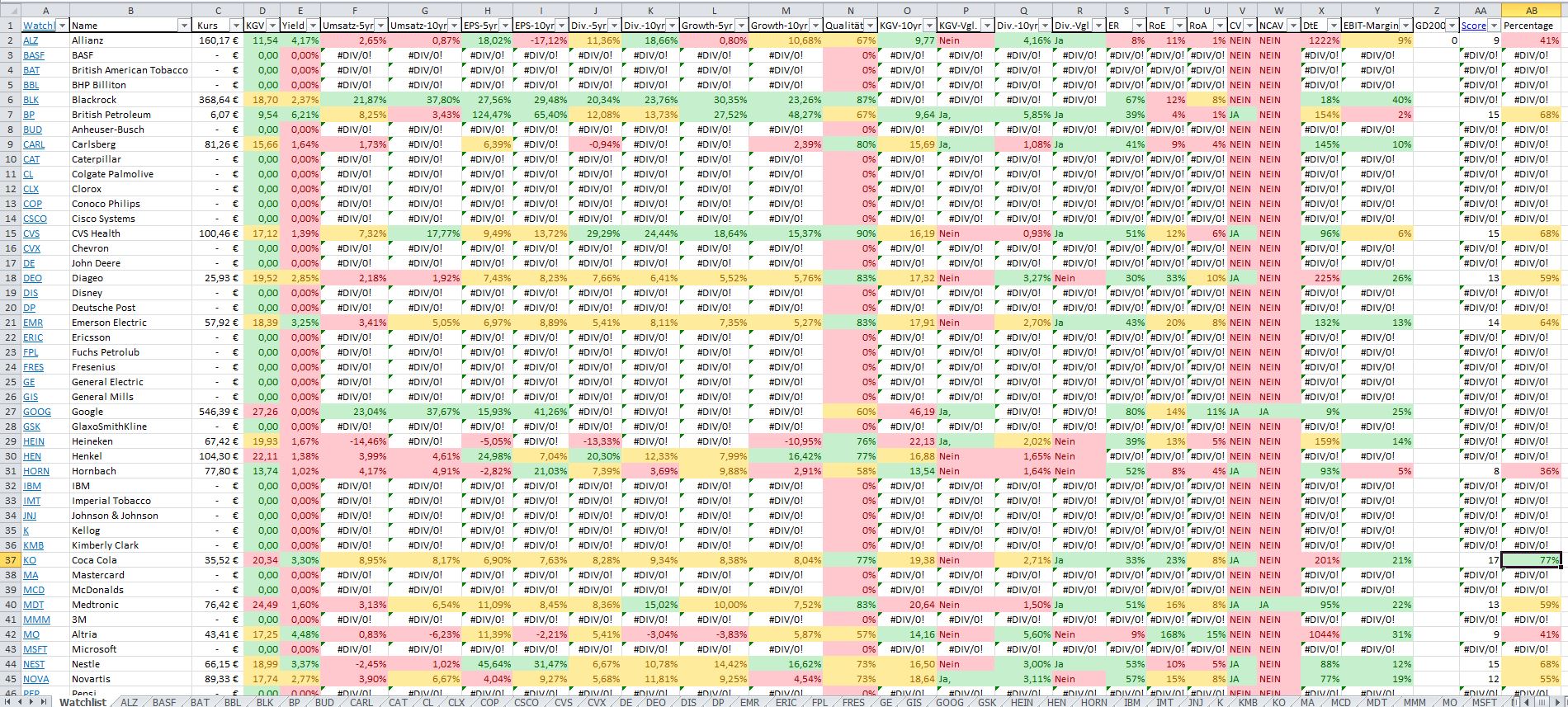Open the KMB sheet tab
This screenshot has width=1568, height=707.
tap(1248, 702)
